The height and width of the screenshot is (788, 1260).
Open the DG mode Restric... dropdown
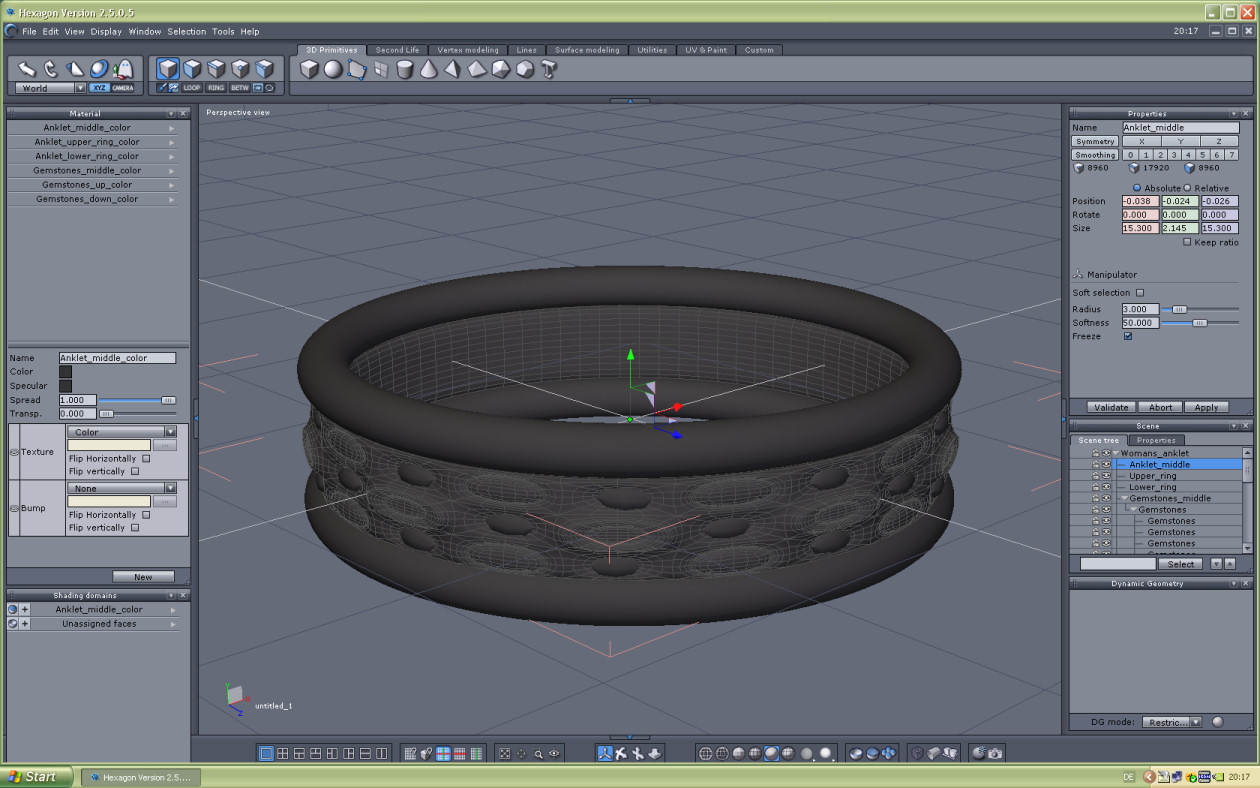(x=1172, y=722)
